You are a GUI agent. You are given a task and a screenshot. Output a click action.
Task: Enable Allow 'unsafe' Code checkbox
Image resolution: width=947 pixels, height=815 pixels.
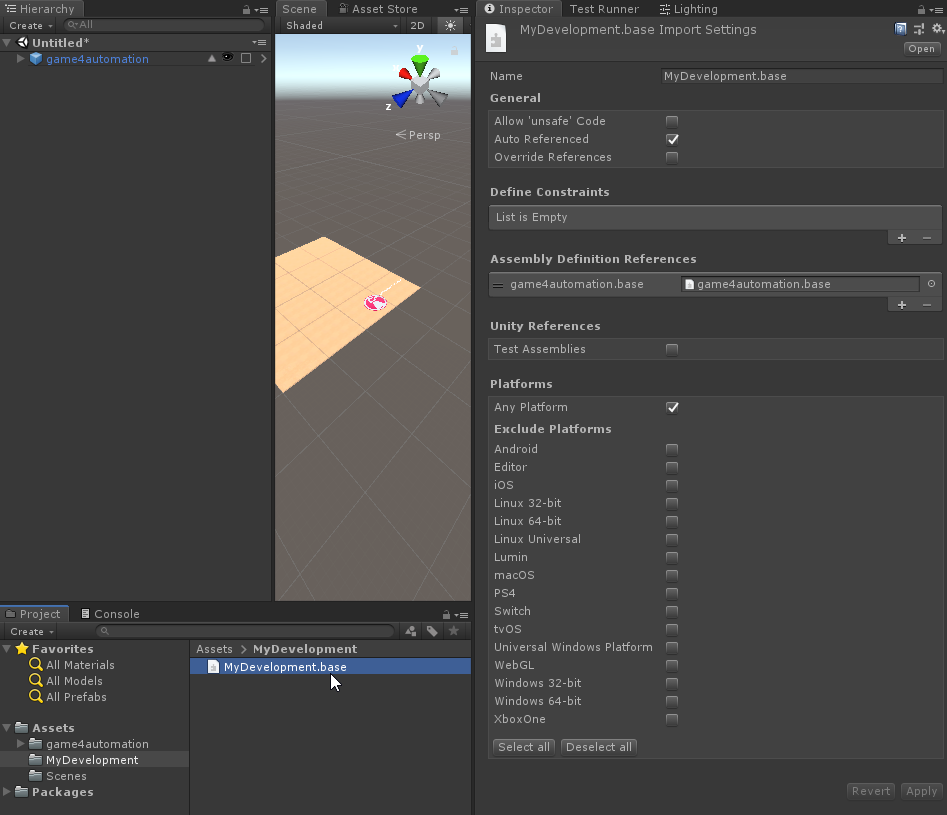point(672,121)
